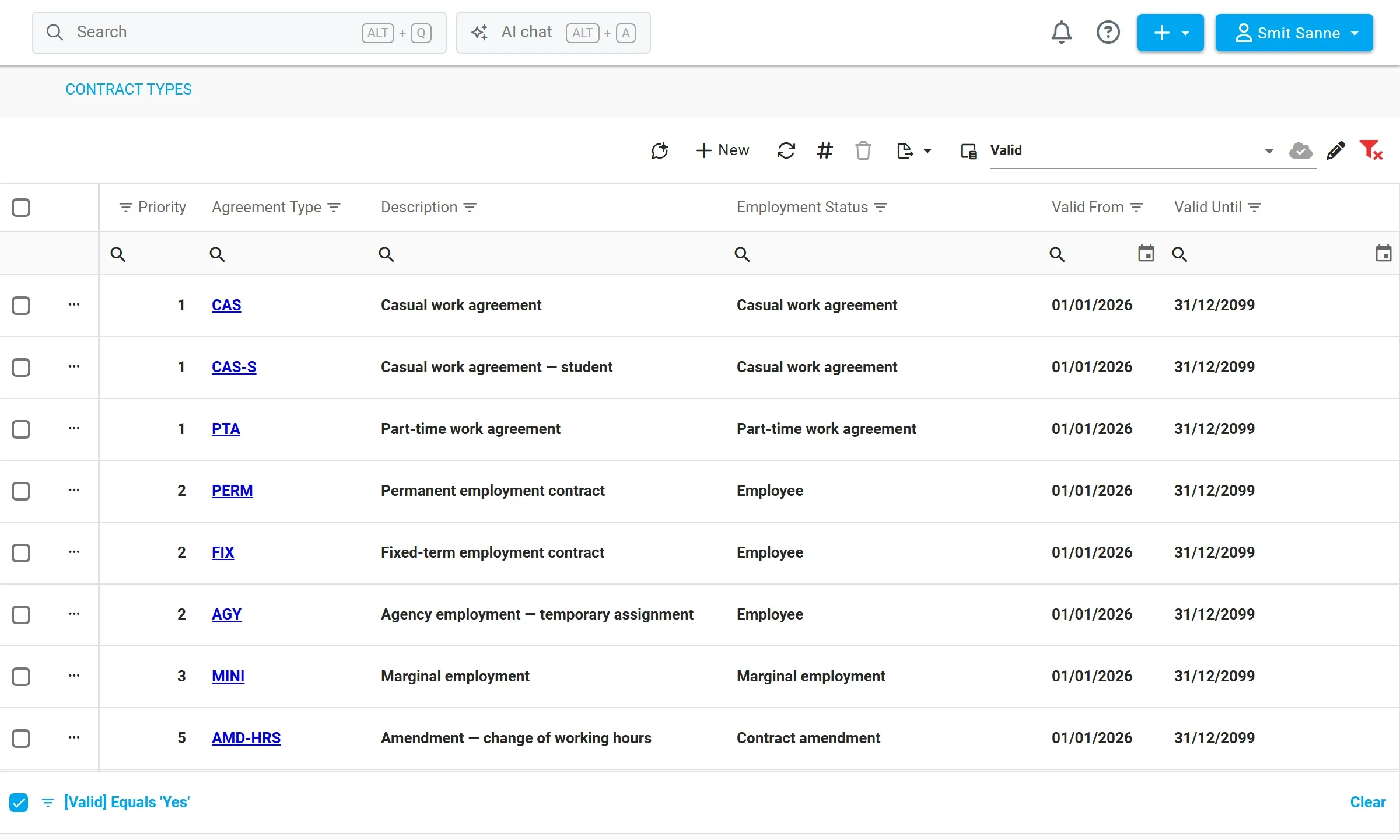Open the Valid From calendar picker
This screenshot has height=840, width=1400.
1146,253
